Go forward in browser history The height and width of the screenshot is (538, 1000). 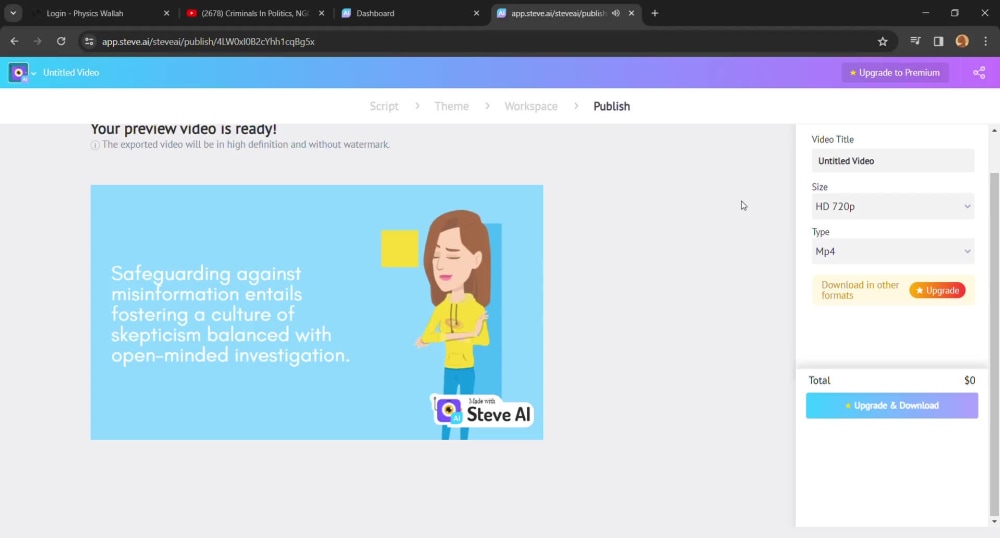(x=38, y=41)
